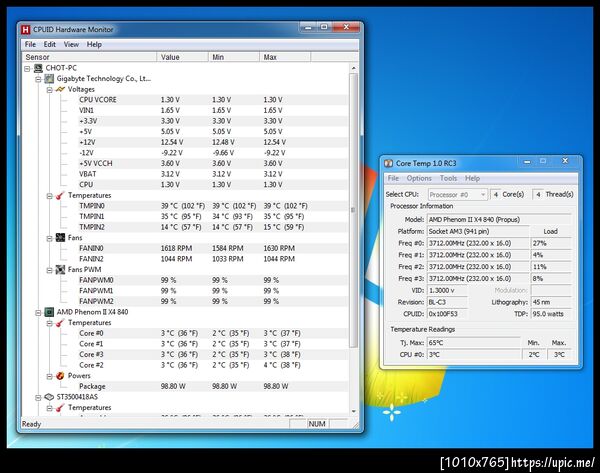This screenshot has height=473, width=600.
Task: Click the Model field AMD Phenom II X4 840
Action: [x=499, y=220]
